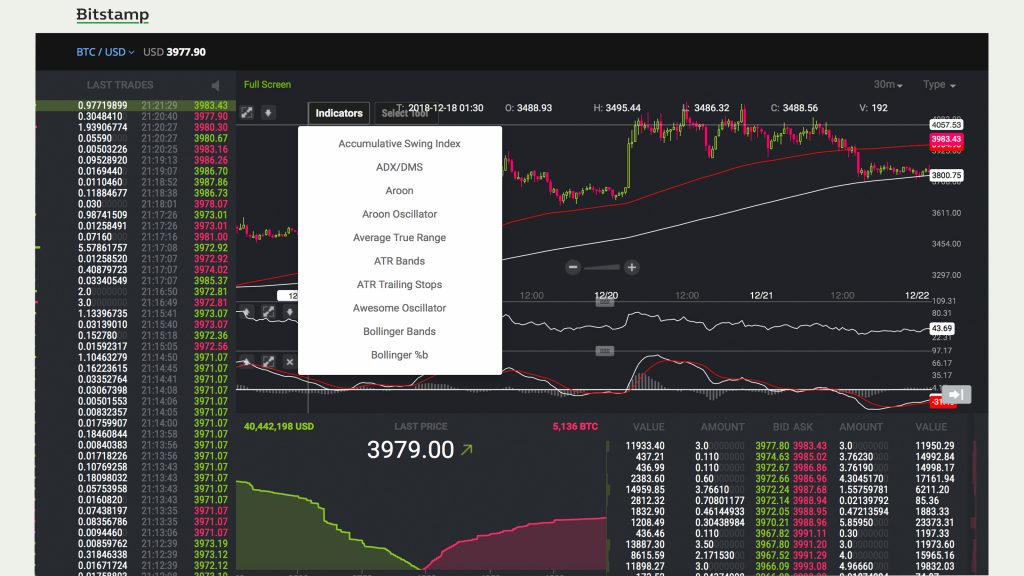Click the chart zoom slider track
The height and width of the screenshot is (576, 1024).
tap(602, 267)
